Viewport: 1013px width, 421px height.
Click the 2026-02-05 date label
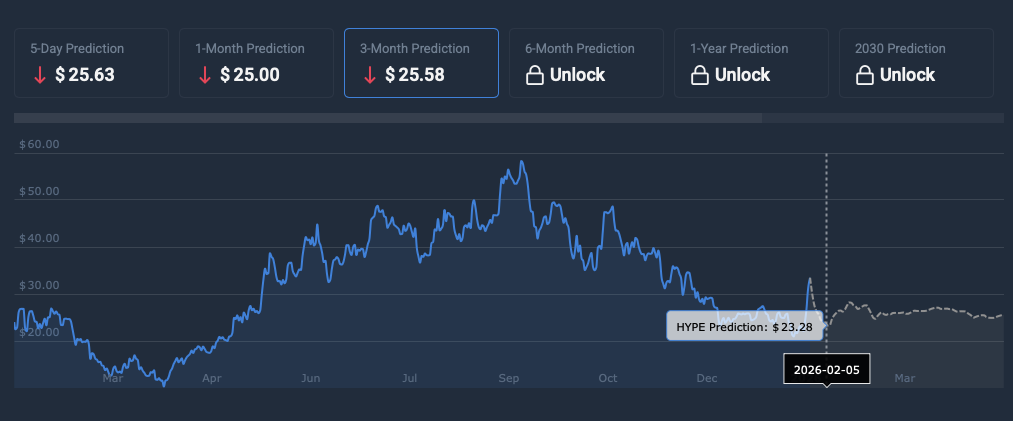825,369
